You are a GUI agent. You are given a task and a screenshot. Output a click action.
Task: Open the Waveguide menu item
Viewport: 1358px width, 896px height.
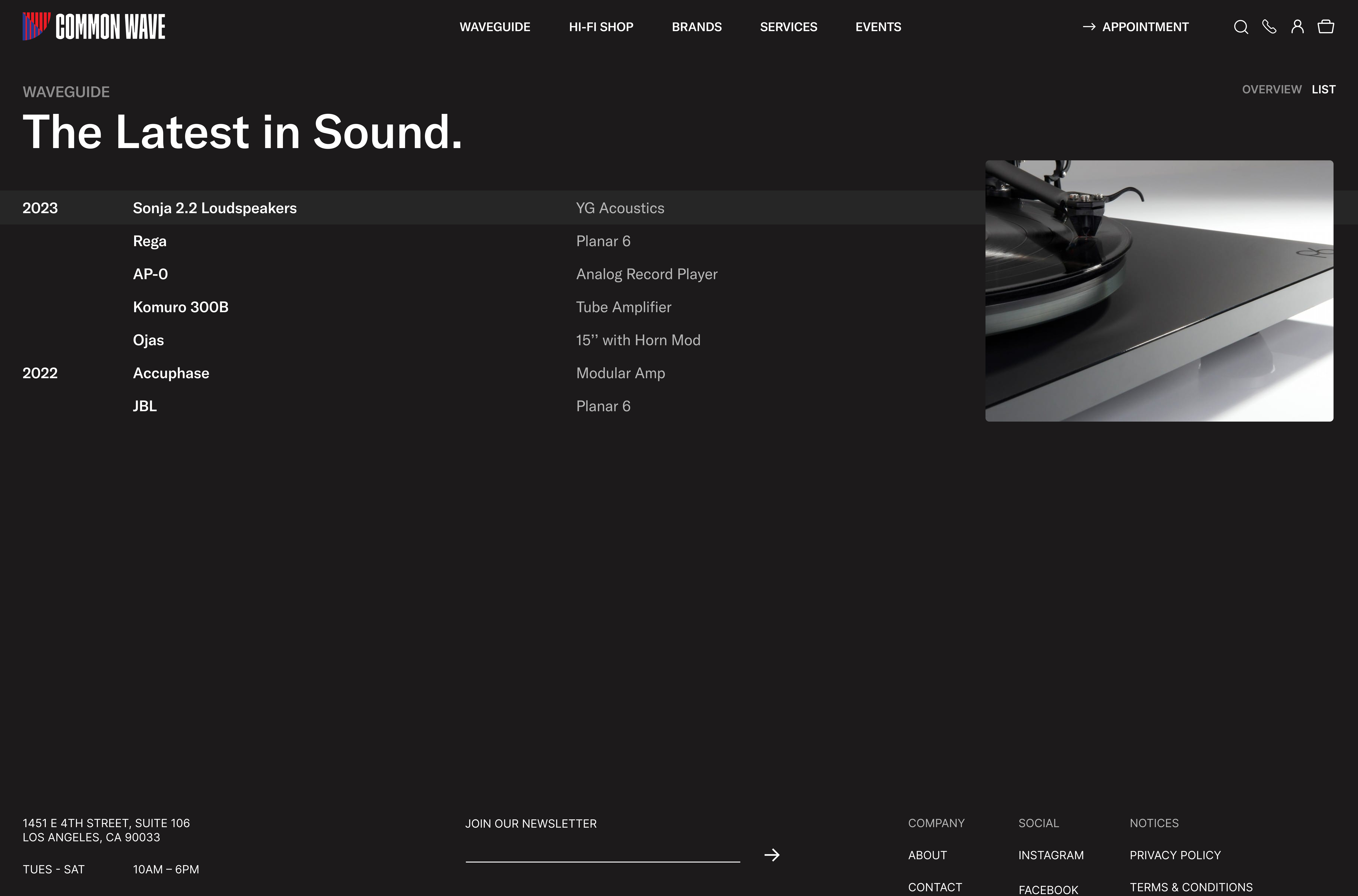point(495,27)
